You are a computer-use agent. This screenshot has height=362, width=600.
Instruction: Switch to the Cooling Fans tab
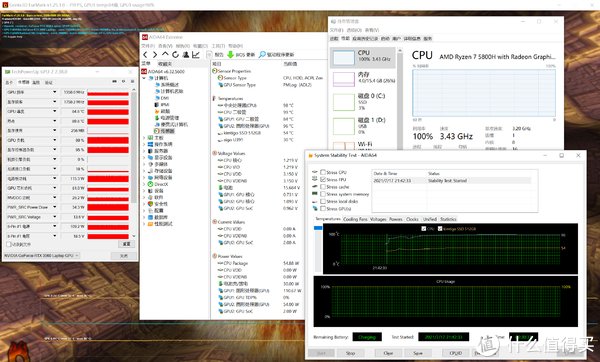[x=355, y=219]
